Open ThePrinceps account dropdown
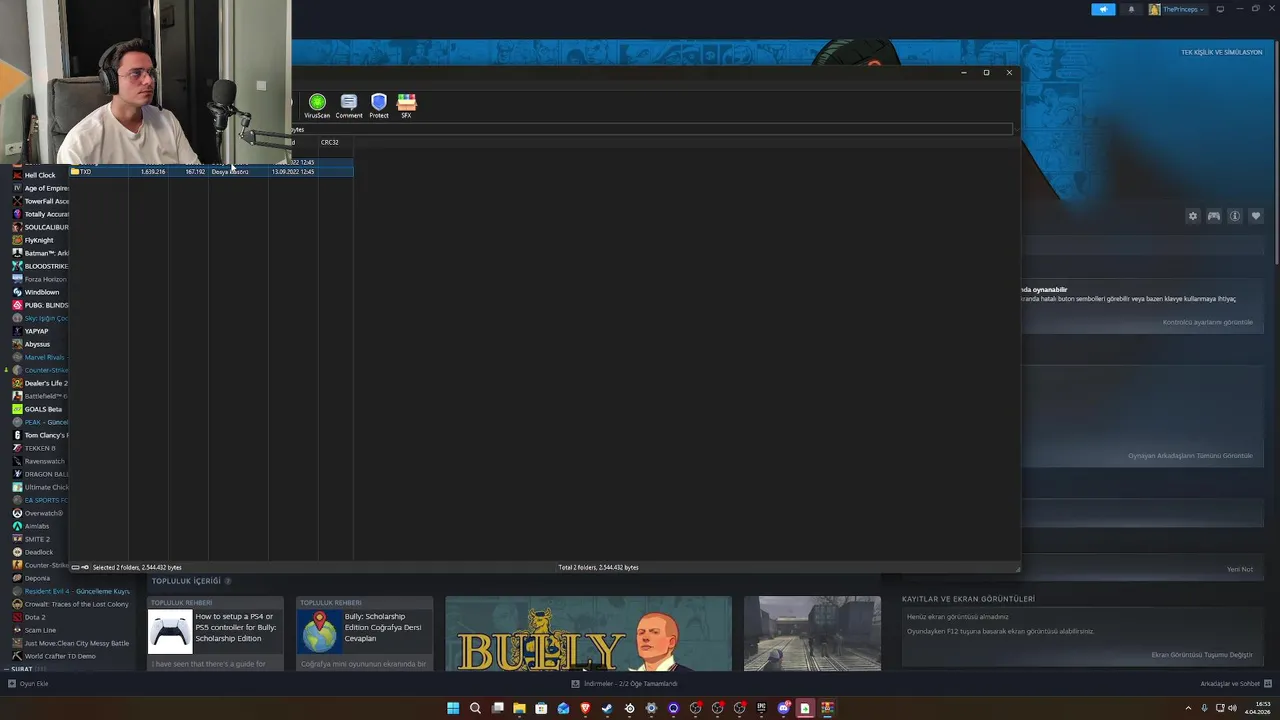The image size is (1280, 720). coord(1176,9)
